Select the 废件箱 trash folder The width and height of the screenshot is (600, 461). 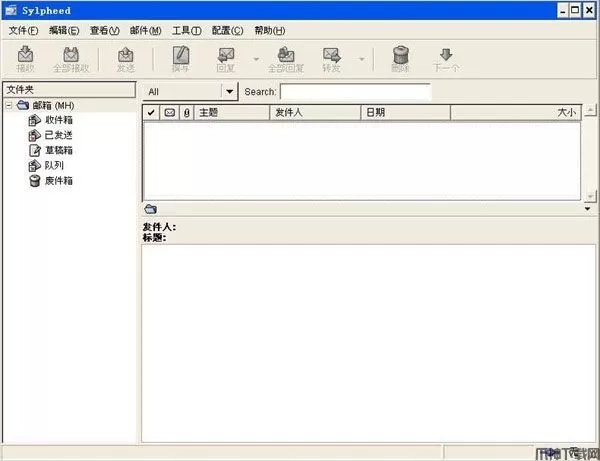[51, 181]
